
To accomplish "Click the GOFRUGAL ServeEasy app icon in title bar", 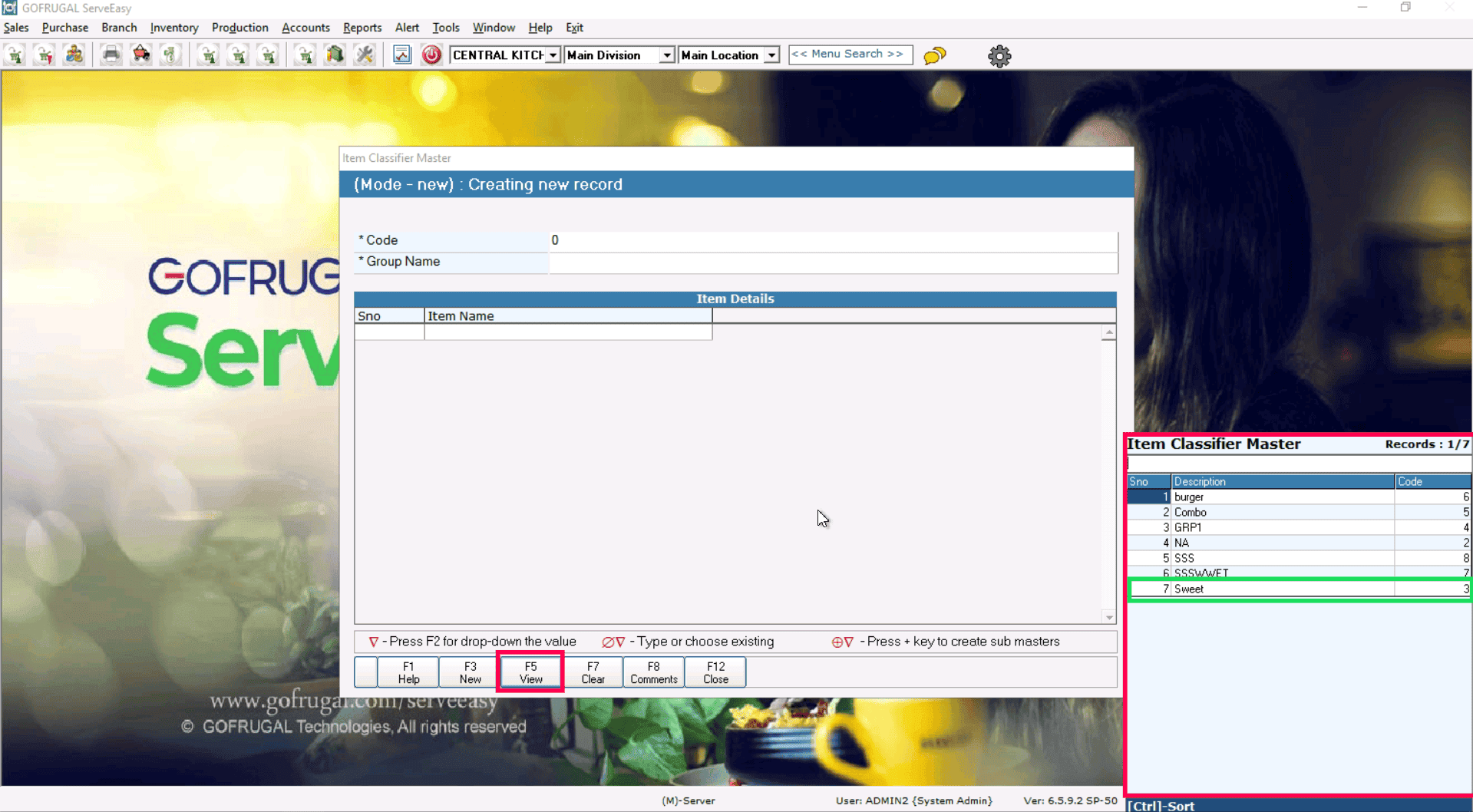I will coord(9,8).
